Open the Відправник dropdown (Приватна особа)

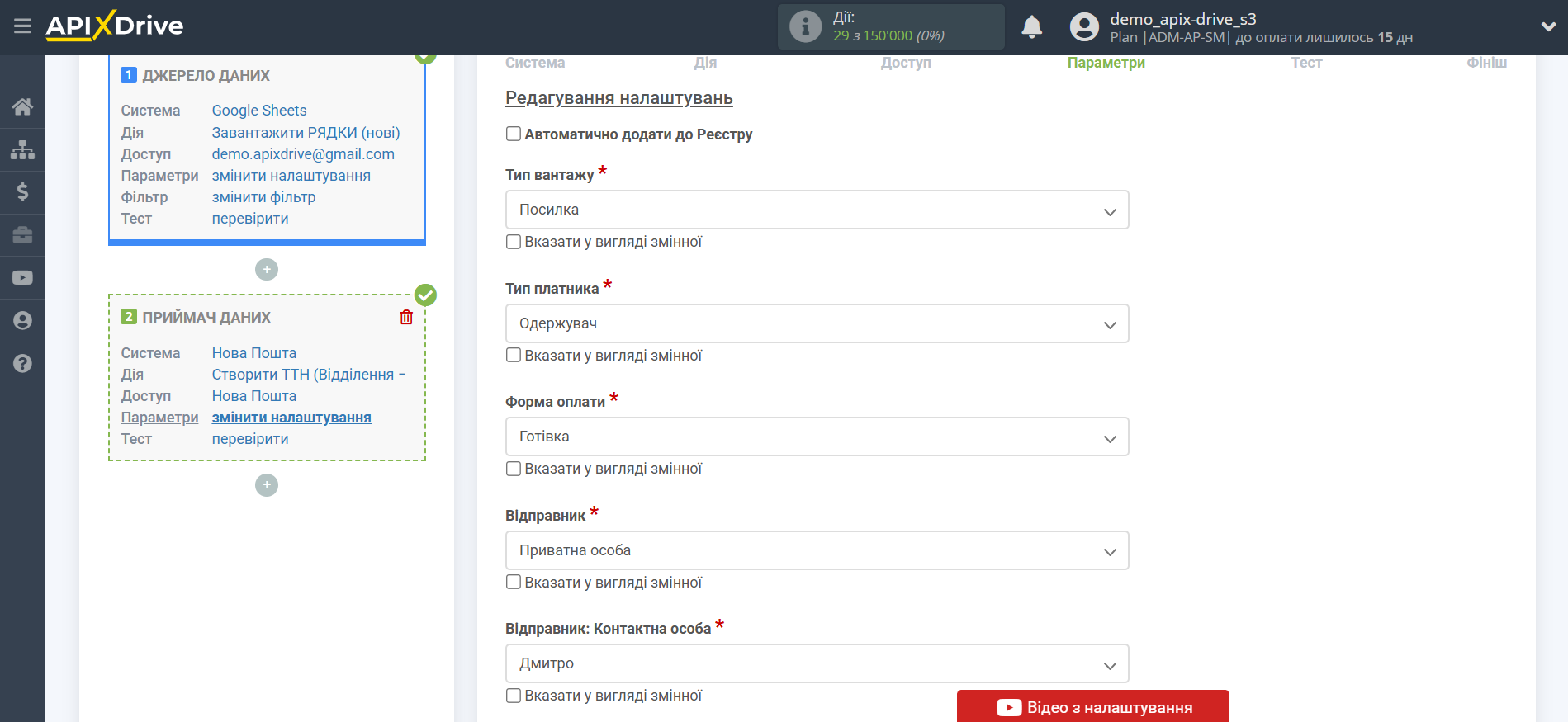pos(817,550)
